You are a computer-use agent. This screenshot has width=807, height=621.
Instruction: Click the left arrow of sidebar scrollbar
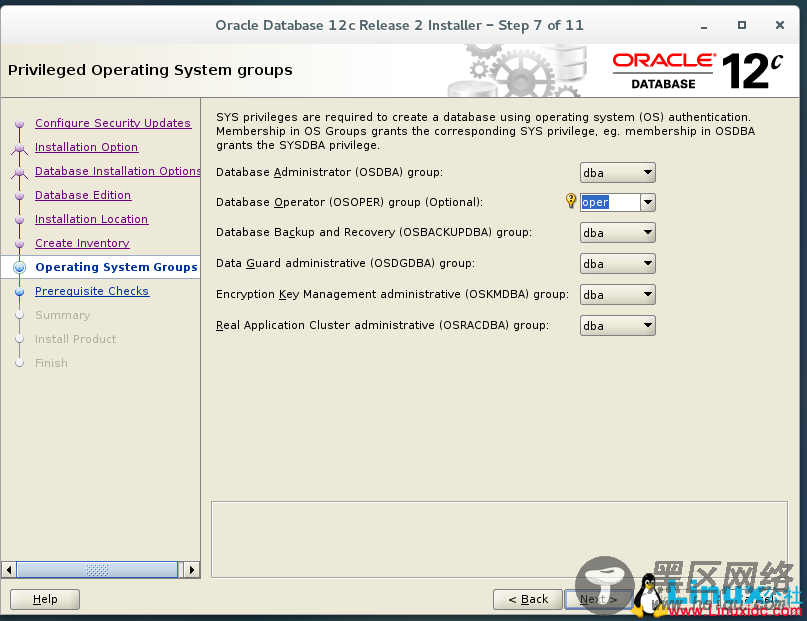pyautogui.click(x=8, y=570)
